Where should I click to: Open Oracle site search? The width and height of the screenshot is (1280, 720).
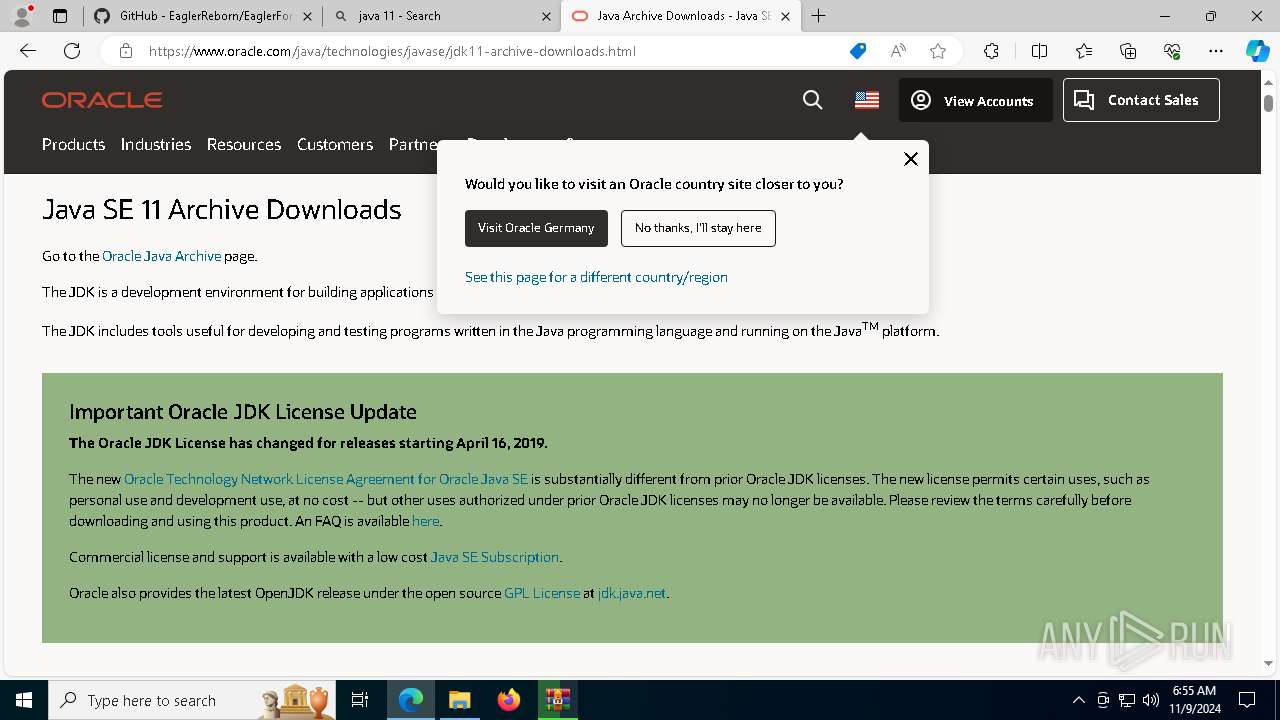(x=813, y=100)
